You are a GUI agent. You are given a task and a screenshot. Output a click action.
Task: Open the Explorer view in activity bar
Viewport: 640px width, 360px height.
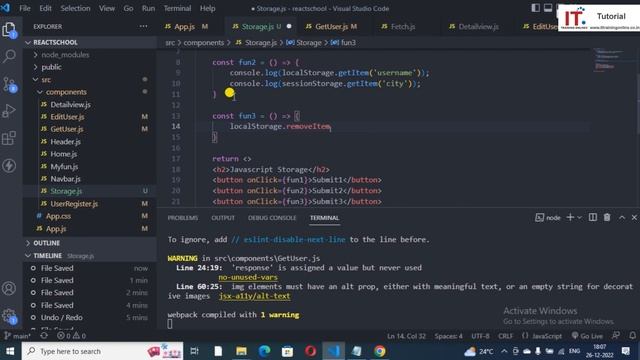tap(9, 30)
